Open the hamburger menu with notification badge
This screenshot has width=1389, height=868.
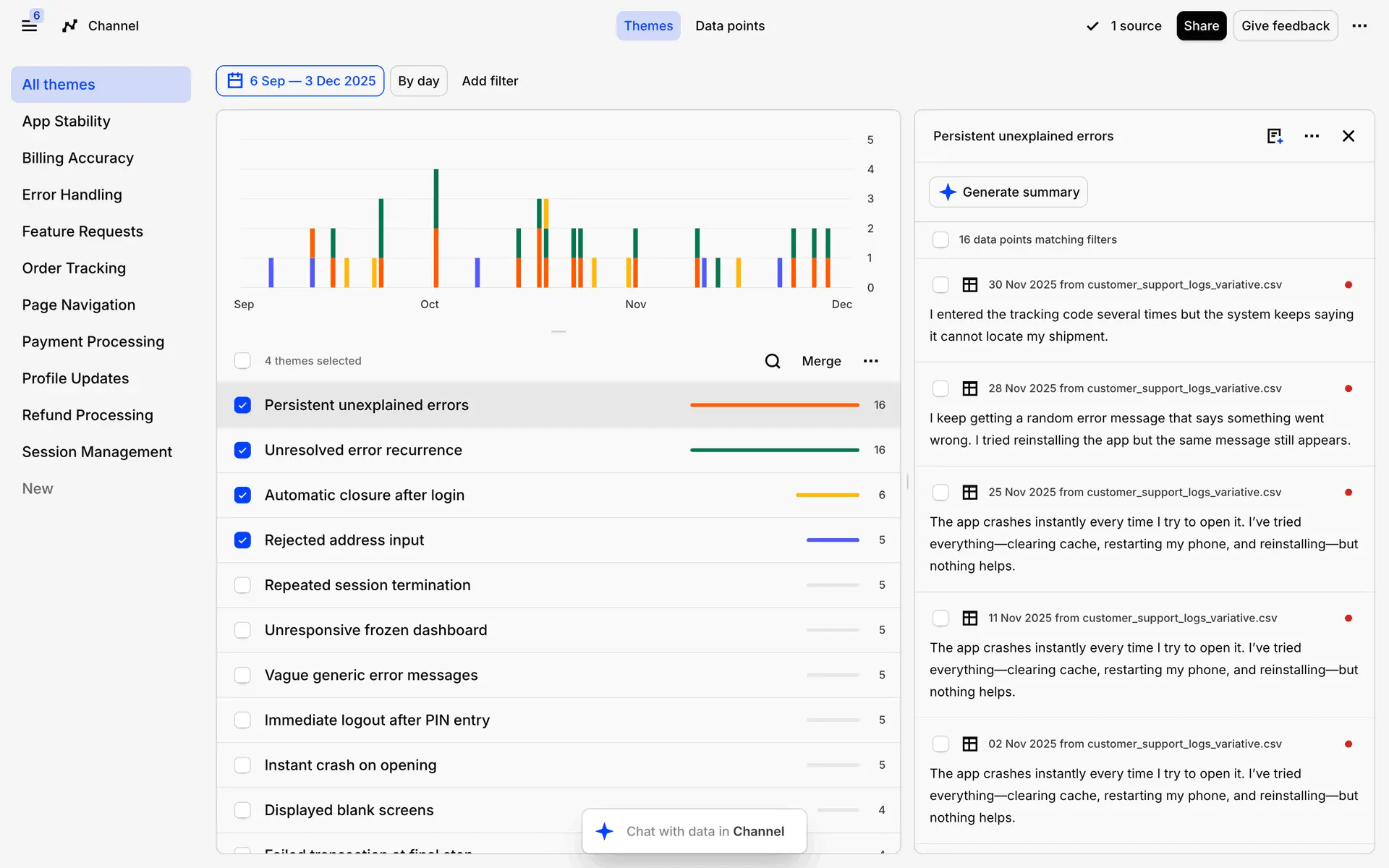(x=30, y=26)
